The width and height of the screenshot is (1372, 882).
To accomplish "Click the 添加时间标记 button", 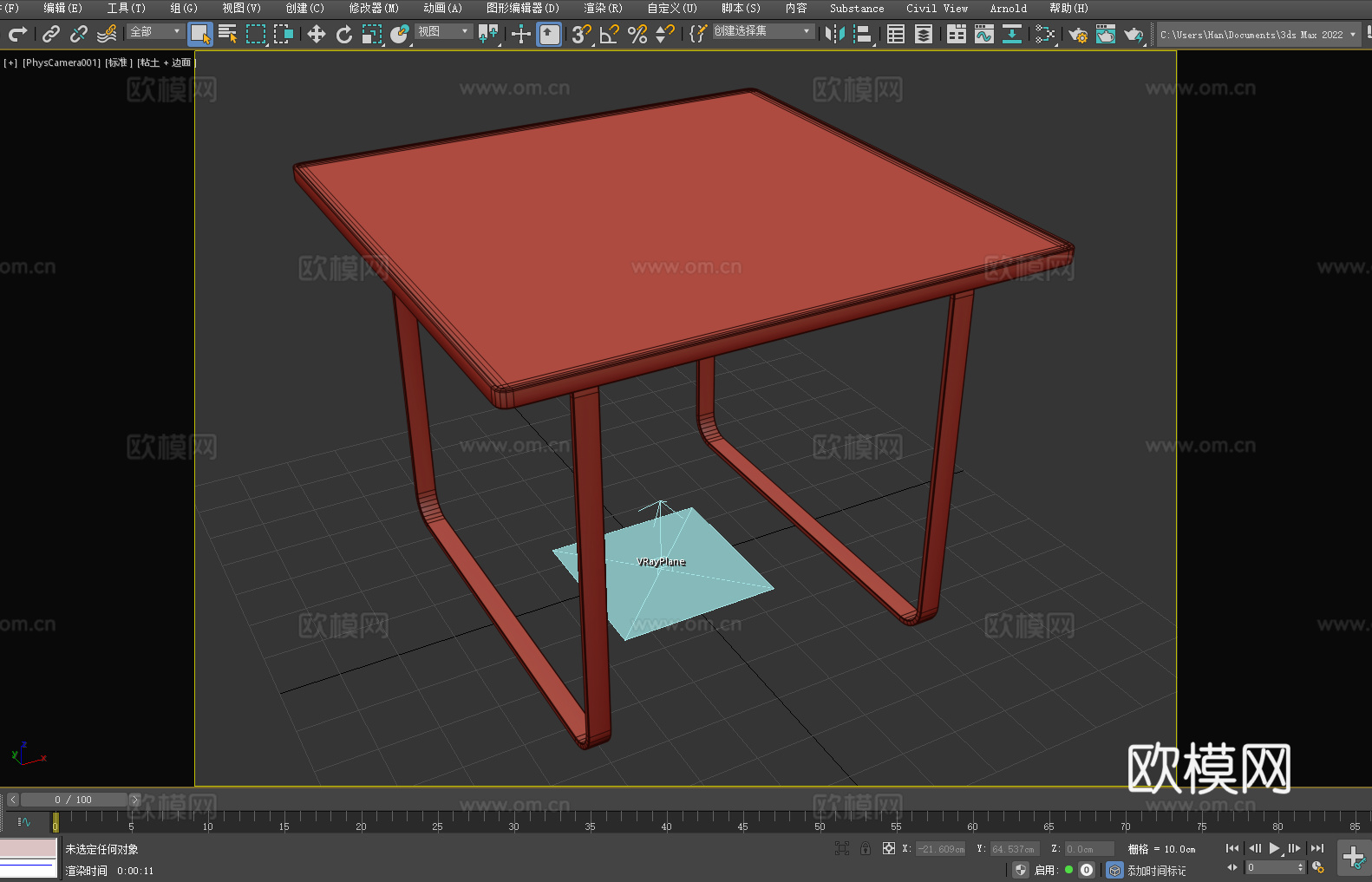I will [1157, 871].
